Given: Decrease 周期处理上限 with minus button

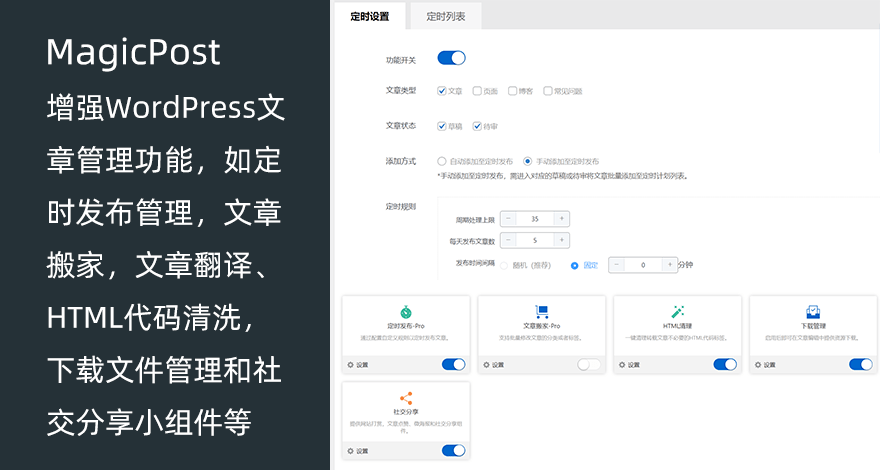Looking at the screenshot, I should point(508,218).
